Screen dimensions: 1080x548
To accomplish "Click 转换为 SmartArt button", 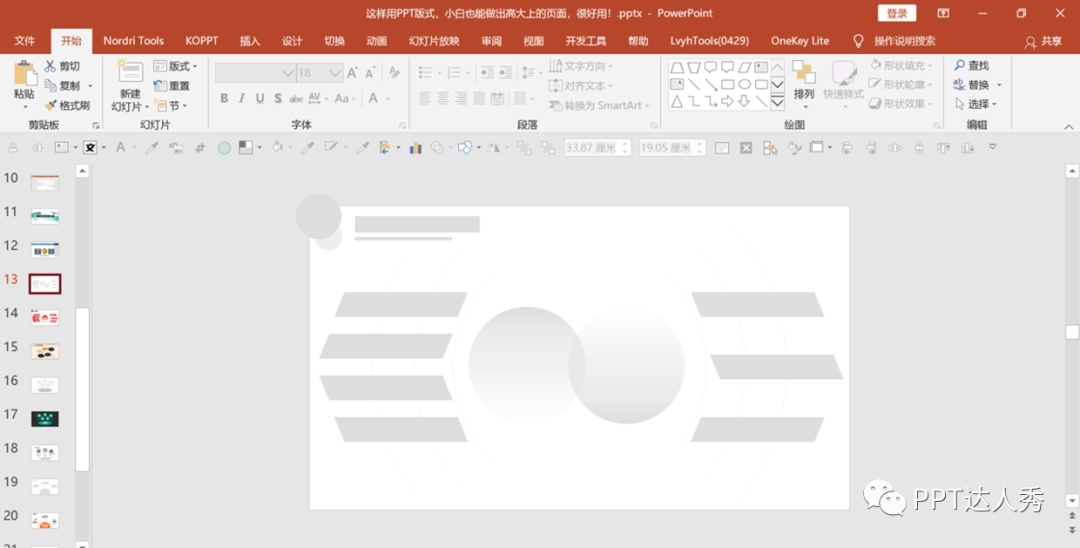I will [x=599, y=105].
